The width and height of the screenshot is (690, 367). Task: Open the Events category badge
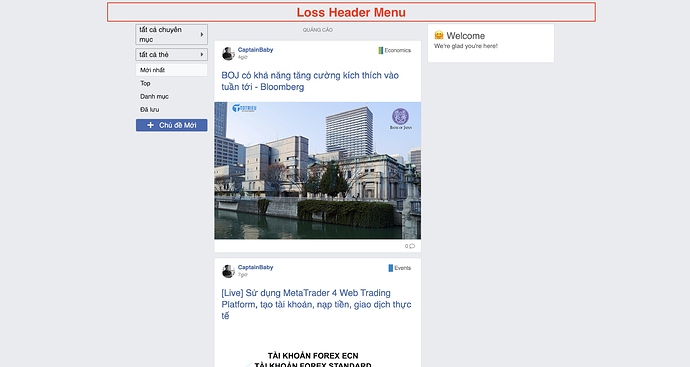click(400, 268)
